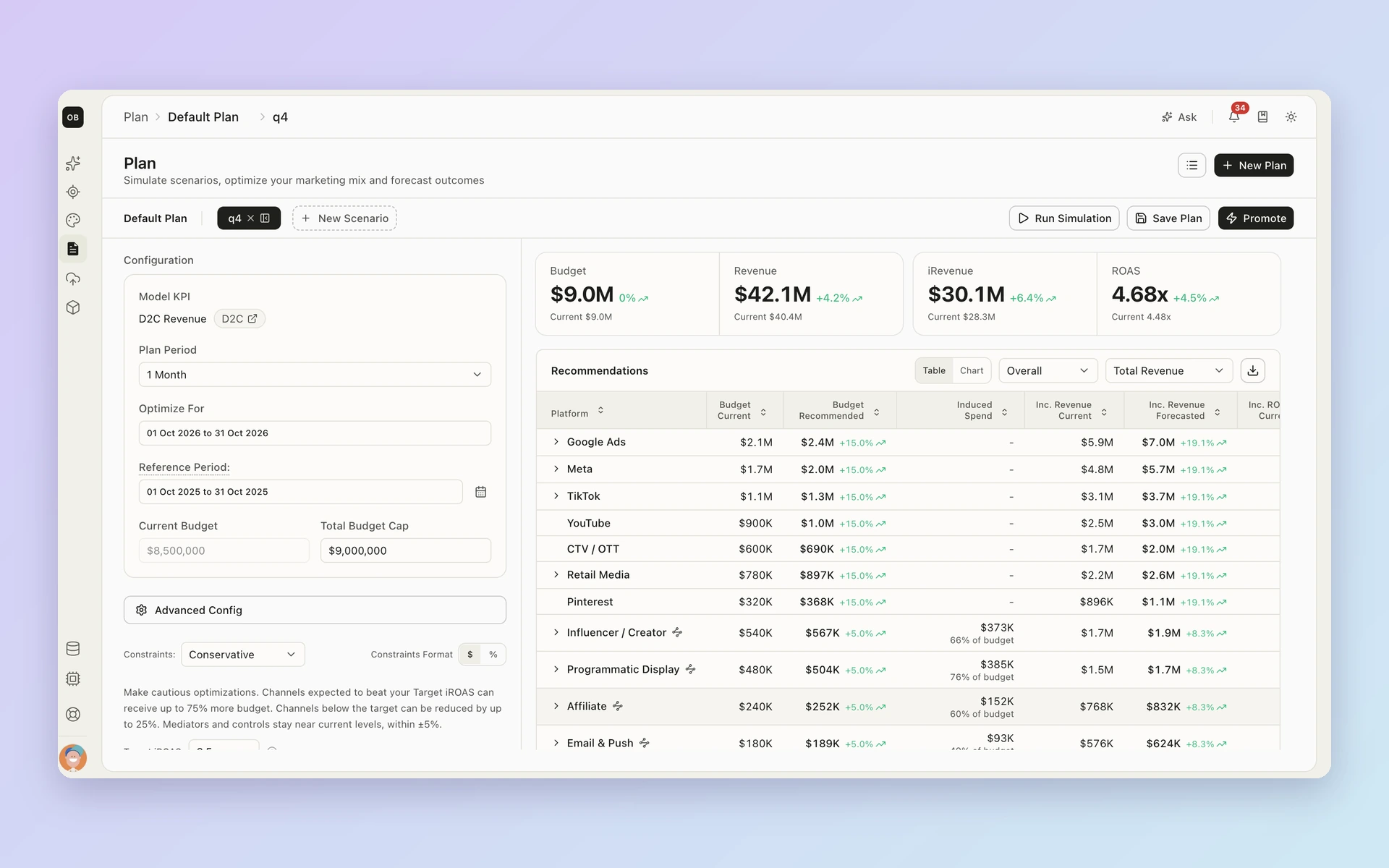The height and width of the screenshot is (868, 1389).
Task: Open the plan list view icon
Action: pos(1192,166)
